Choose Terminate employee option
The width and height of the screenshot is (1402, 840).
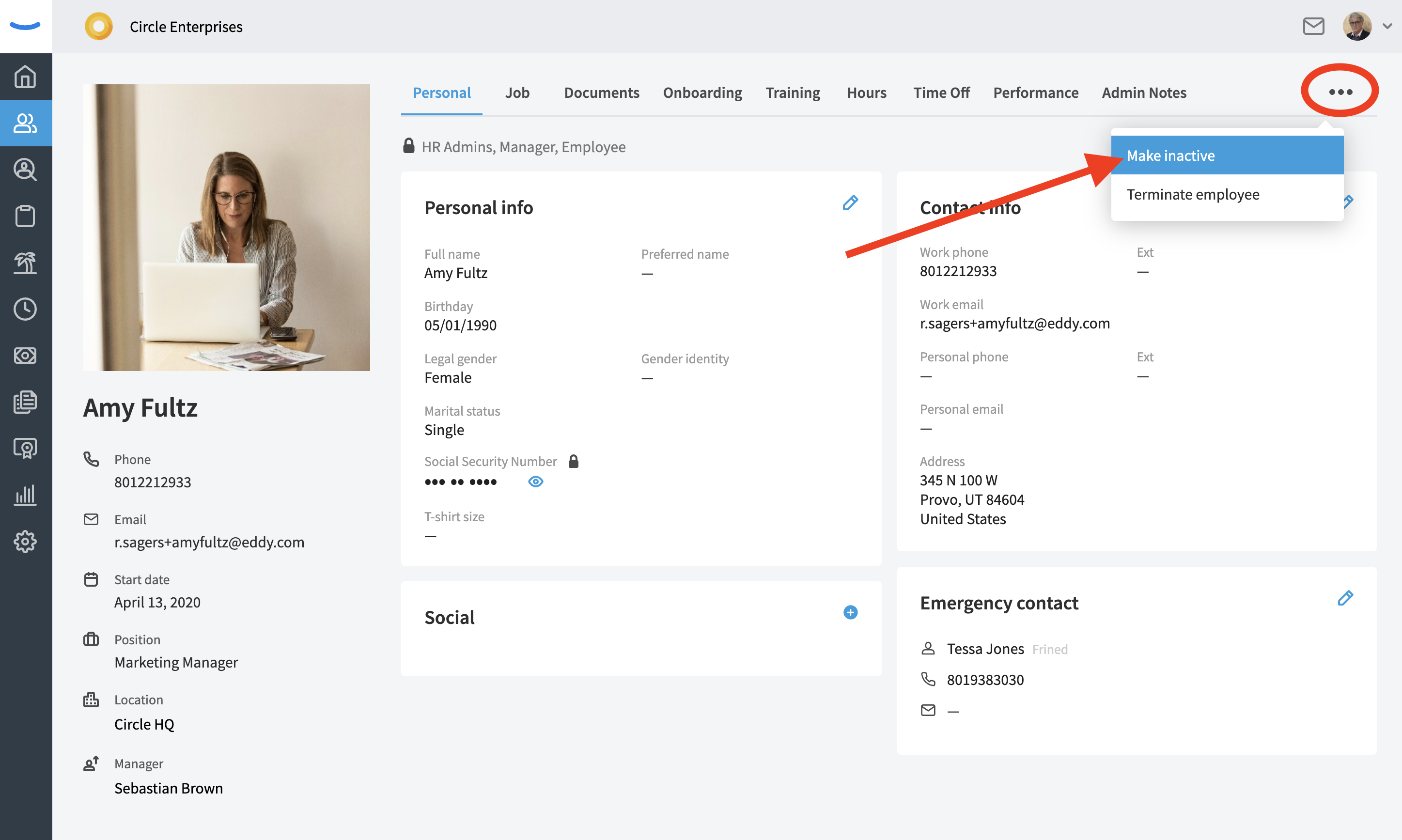click(1193, 195)
